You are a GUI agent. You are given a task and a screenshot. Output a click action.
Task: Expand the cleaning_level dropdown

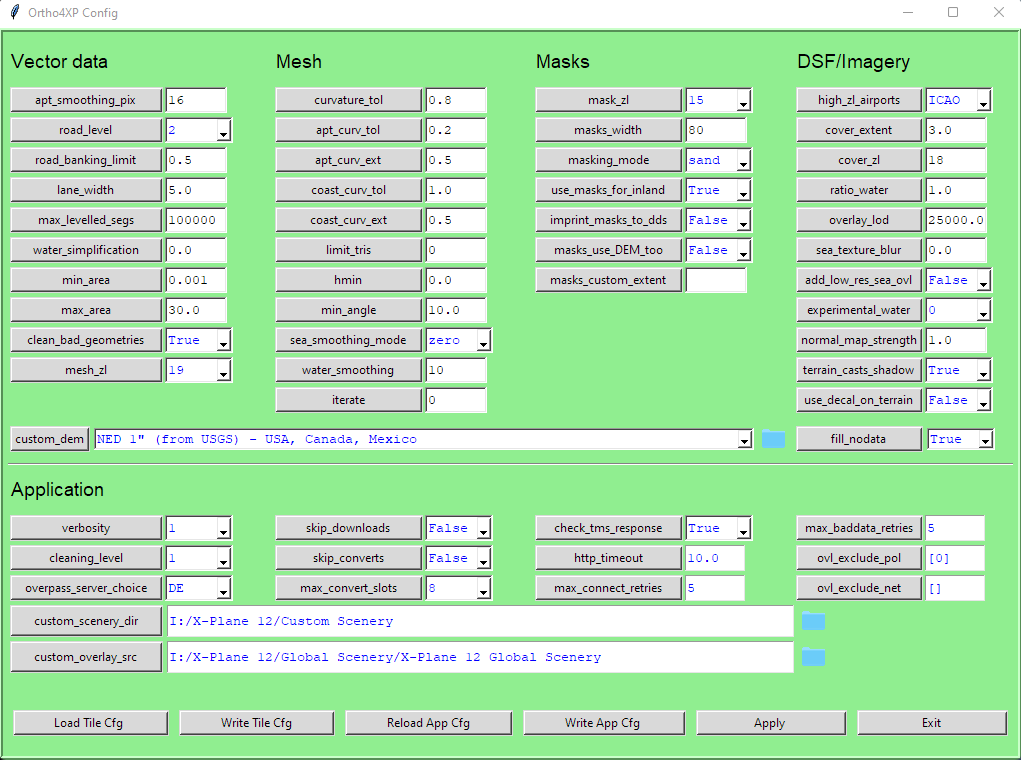point(223,558)
